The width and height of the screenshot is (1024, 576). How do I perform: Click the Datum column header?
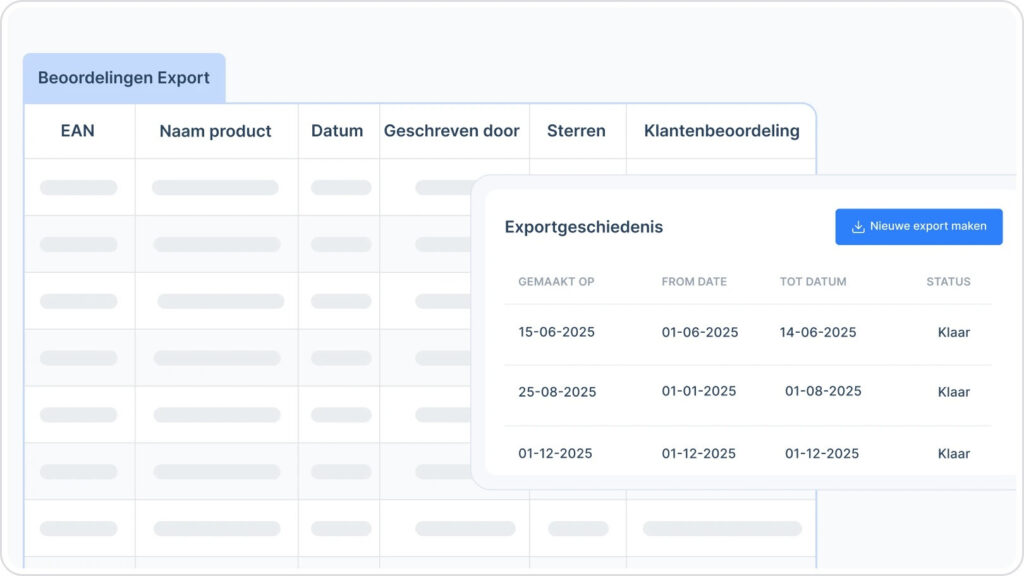[337, 131]
